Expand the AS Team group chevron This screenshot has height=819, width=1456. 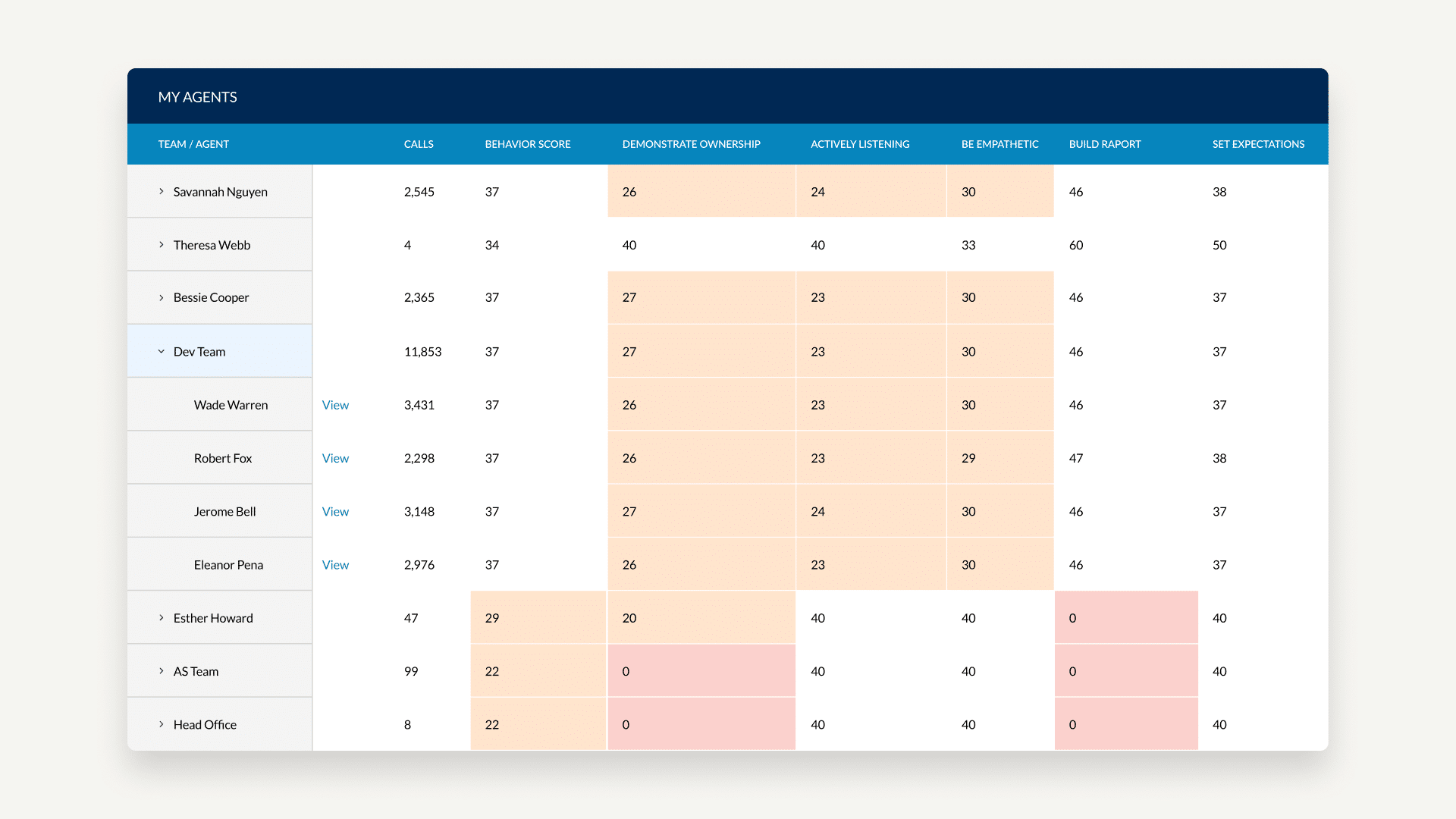point(161,671)
